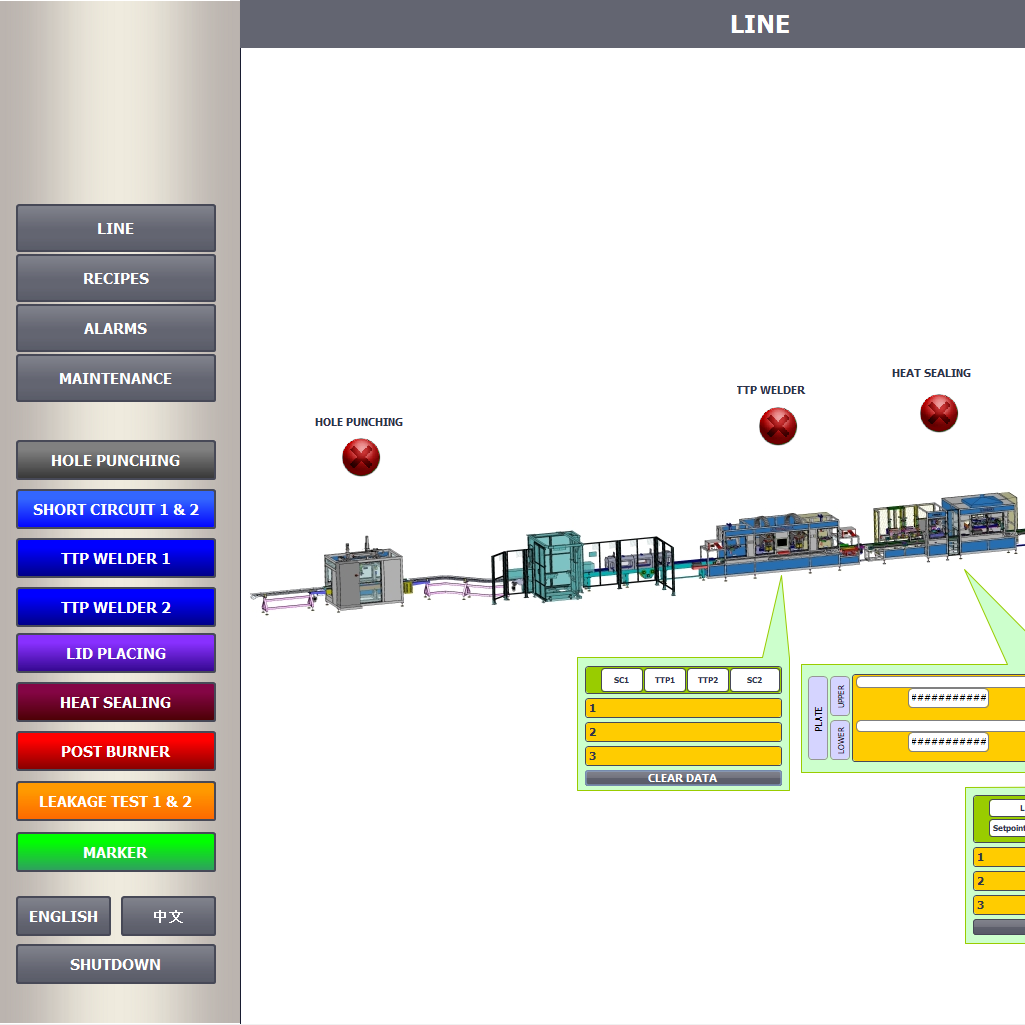Click the TTP WELDER red alarm indicator
Screen dimensions: 1025x1025
pyautogui.click(x=778, y=427)
